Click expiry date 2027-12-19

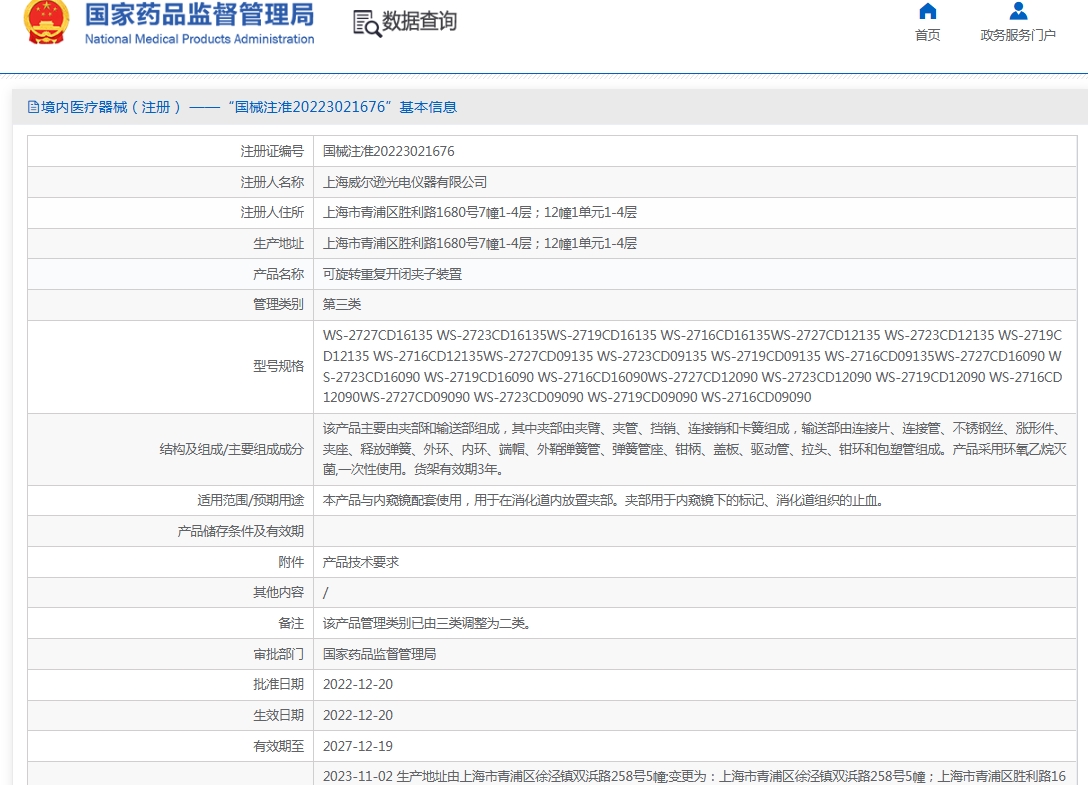(x=358, y=746)
